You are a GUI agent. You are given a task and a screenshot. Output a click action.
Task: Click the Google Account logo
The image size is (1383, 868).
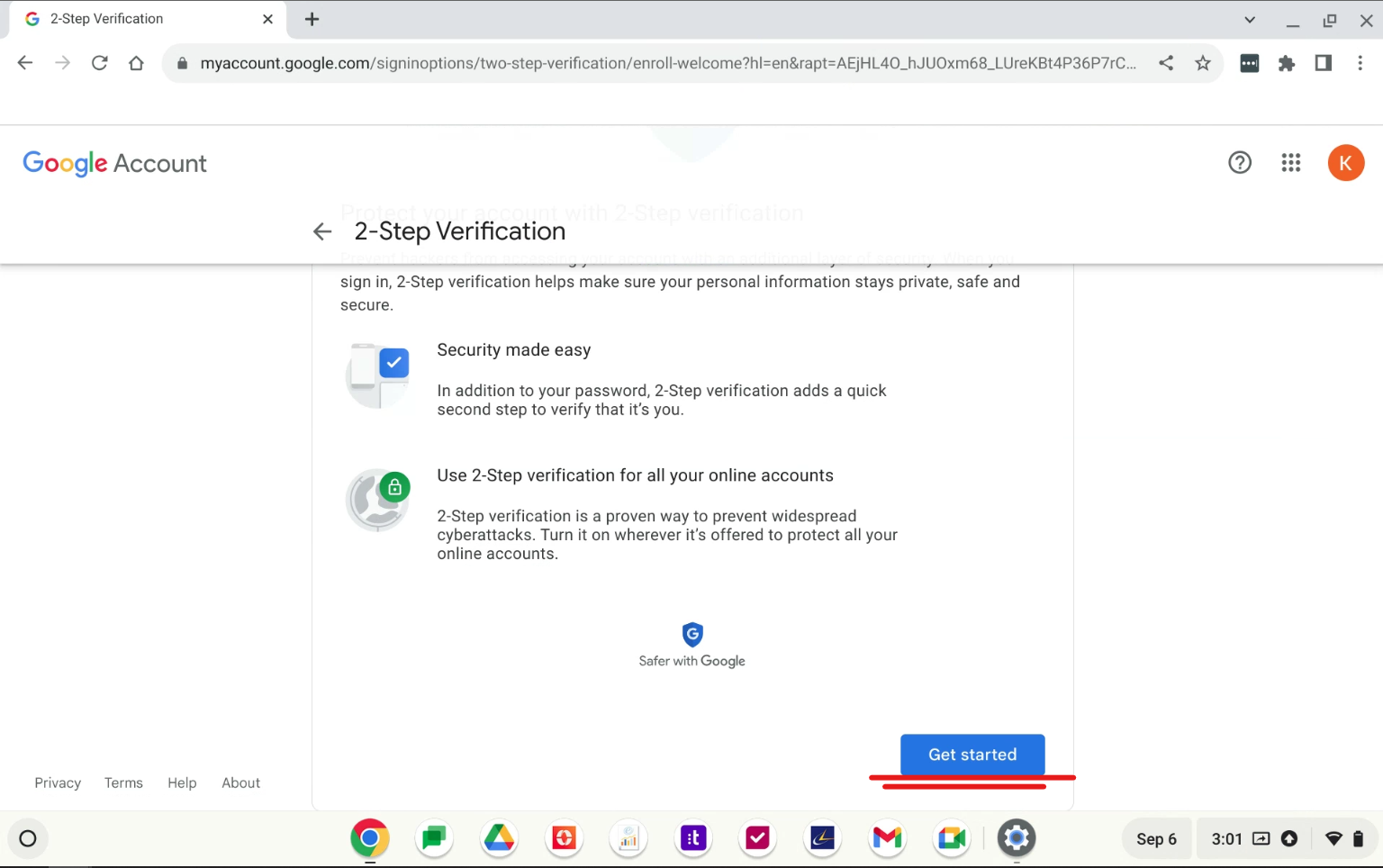[x=115, y=163]
